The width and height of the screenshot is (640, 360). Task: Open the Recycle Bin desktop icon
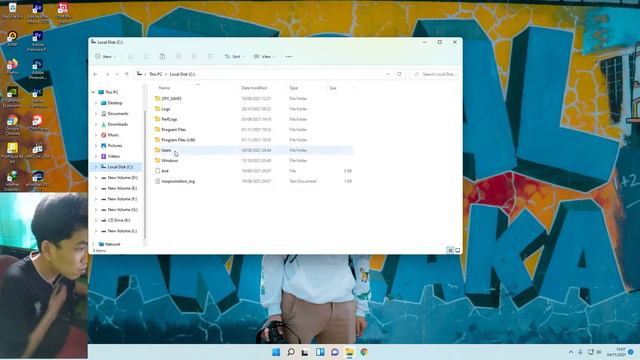(x=12, y=11)
